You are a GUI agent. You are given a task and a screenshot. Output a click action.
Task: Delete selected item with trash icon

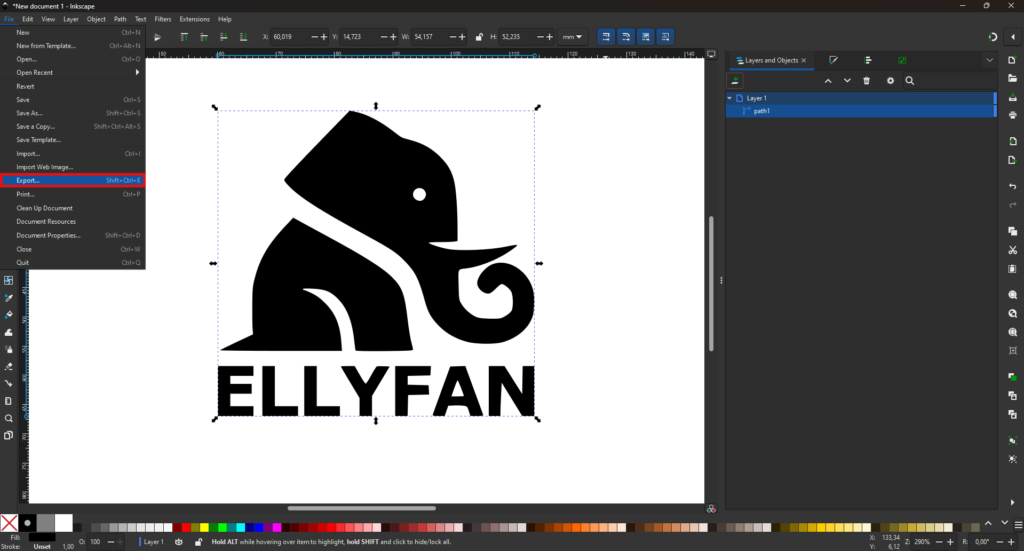[866, 80]
